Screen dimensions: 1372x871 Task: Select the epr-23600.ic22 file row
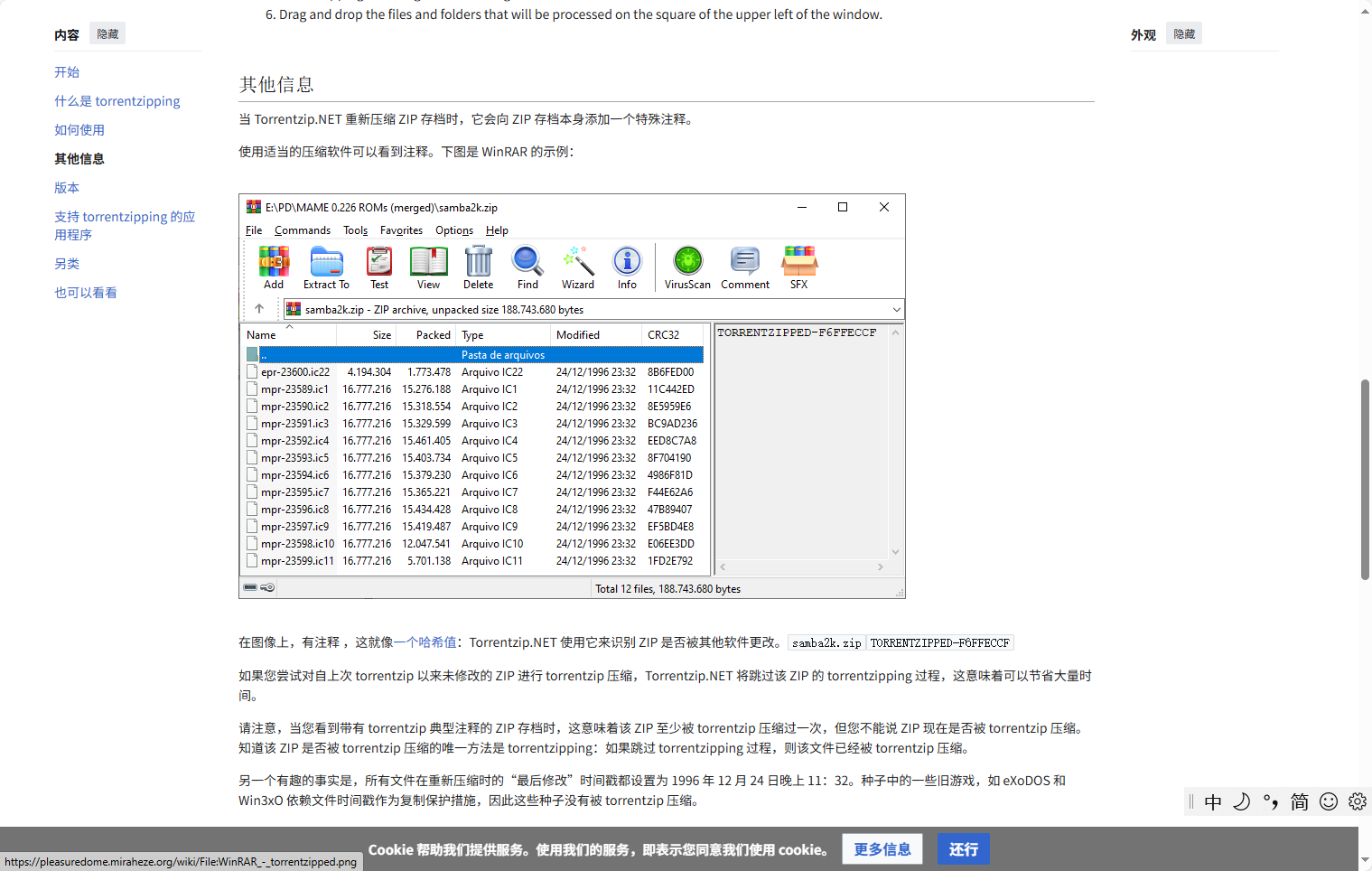coord(475,372)
